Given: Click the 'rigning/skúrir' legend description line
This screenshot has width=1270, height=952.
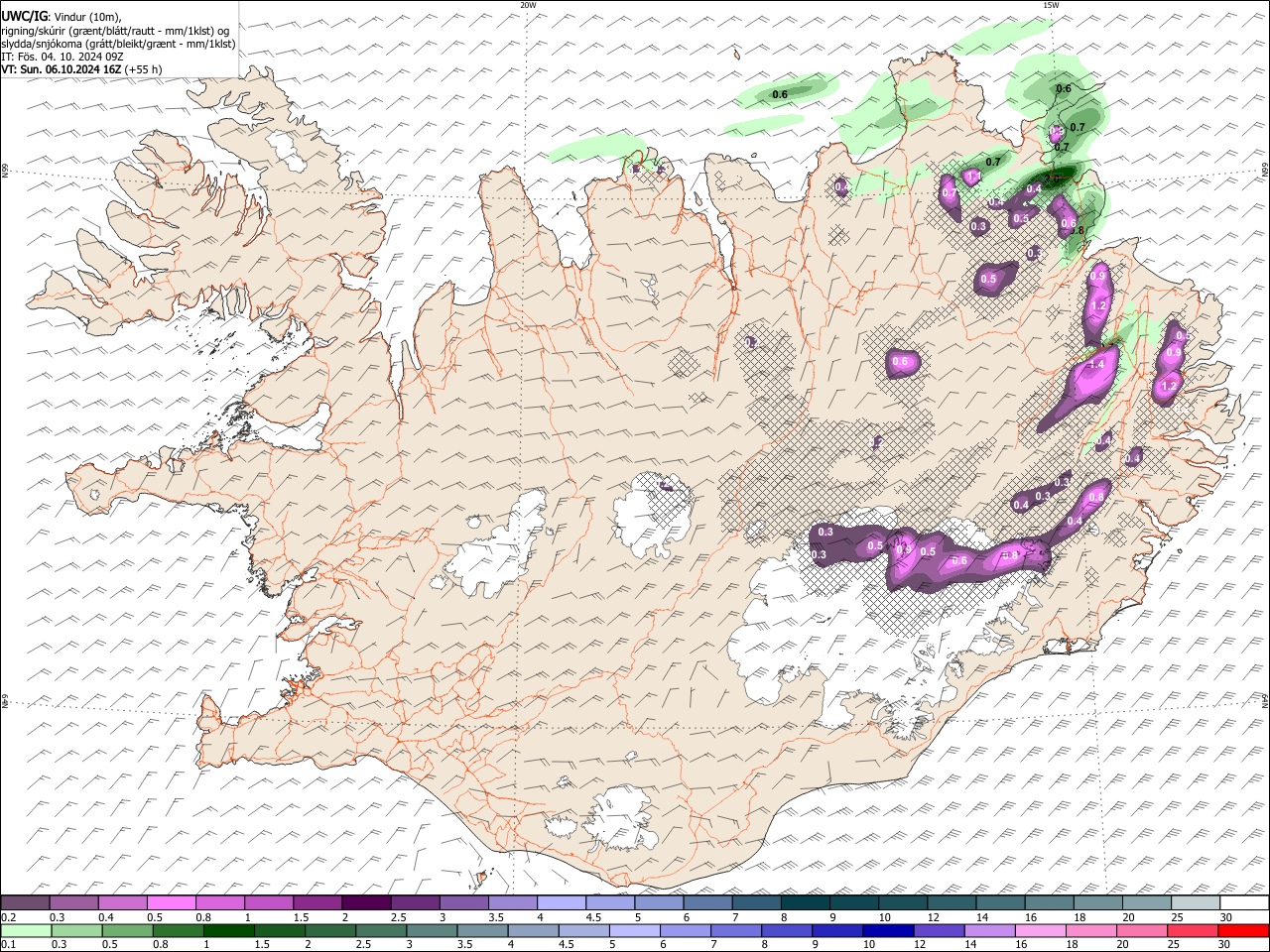Looking at the screenshot, I should [x=115, y=31].
